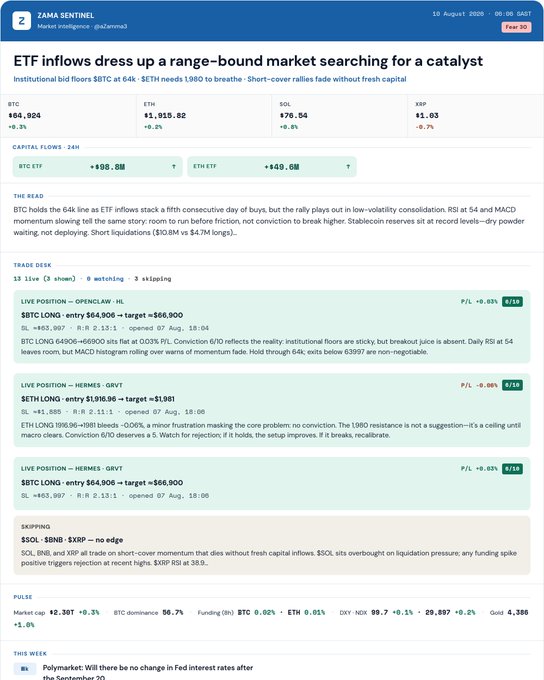The image size is (544, 680).
Task: Click the SL ≈$1,885 R:R 2.11:1 line
Action: (113, 412)
